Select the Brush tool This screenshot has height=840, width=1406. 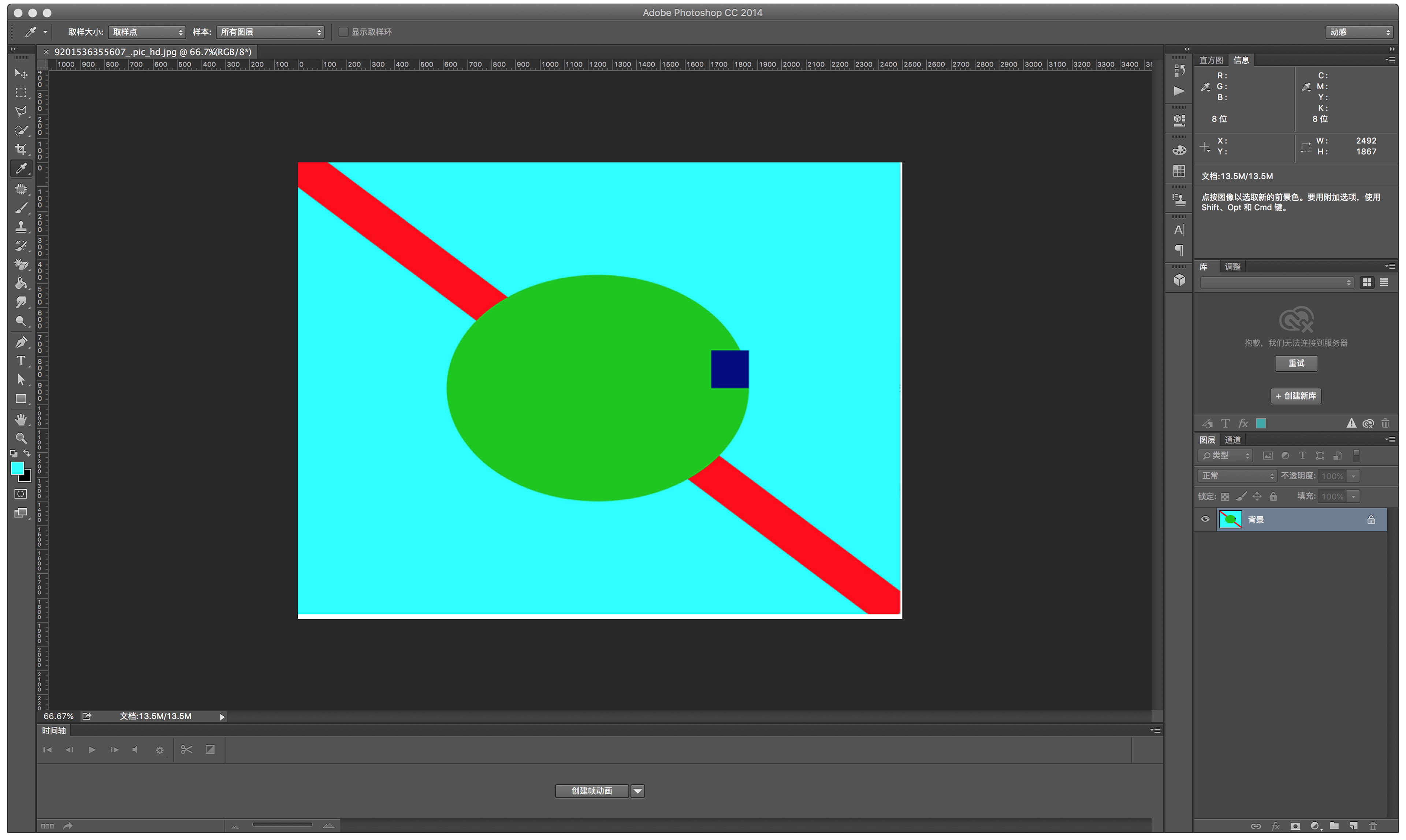coord(21,208)
